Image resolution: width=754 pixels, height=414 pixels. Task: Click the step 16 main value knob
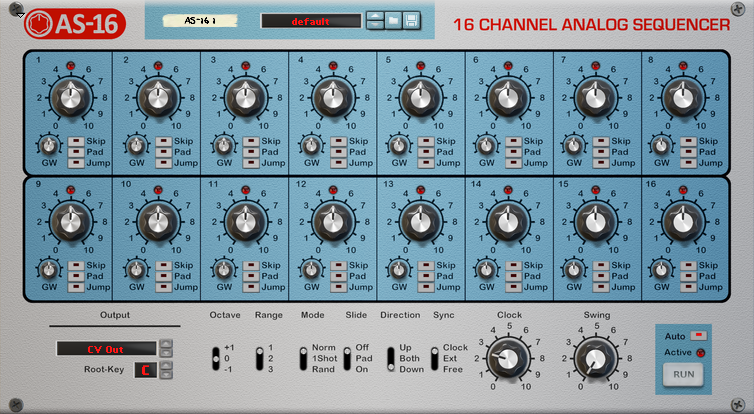683,222
